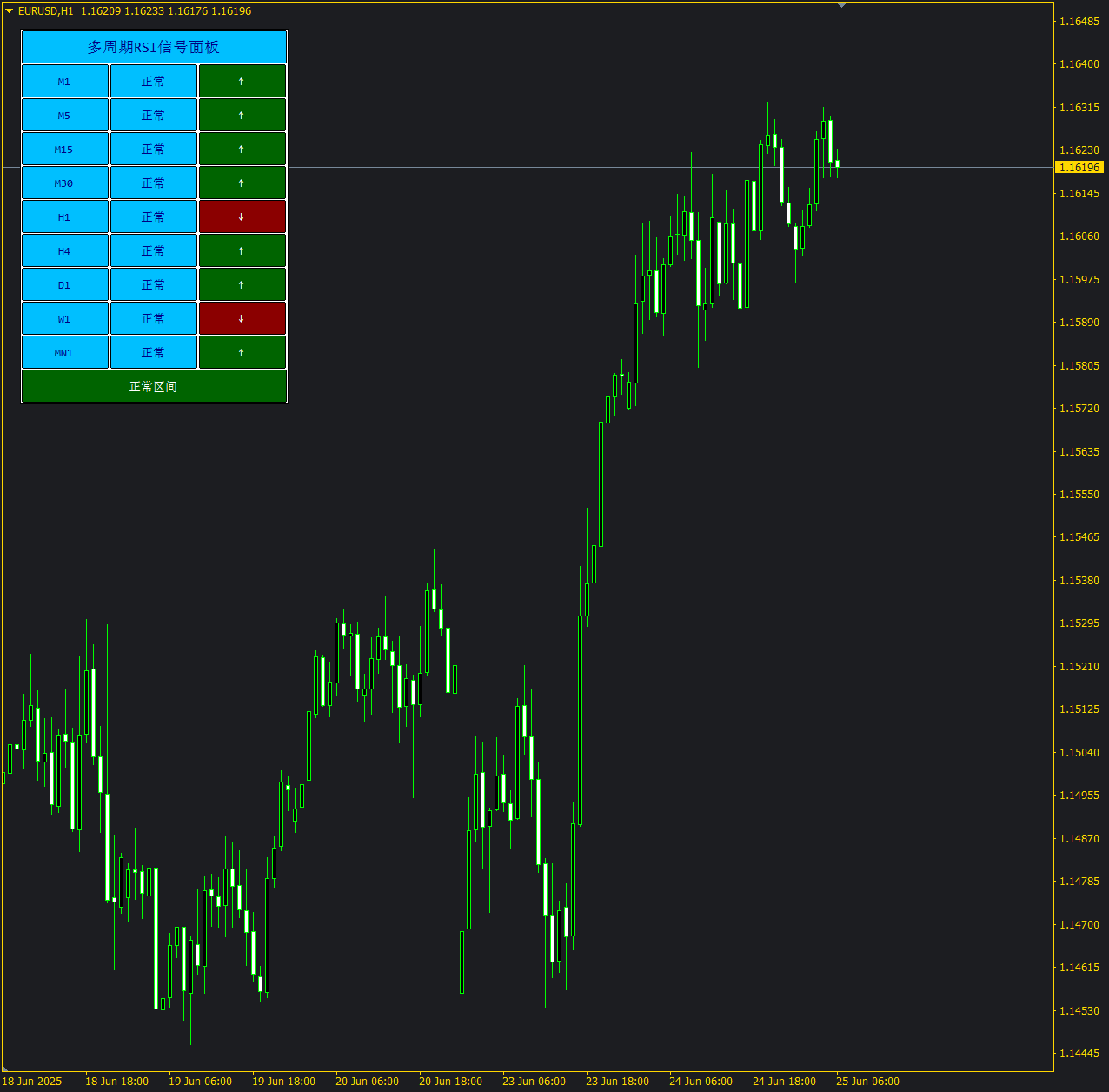
Task: Click the 正常 status cell in M15 row
Action: coord(154,149)
